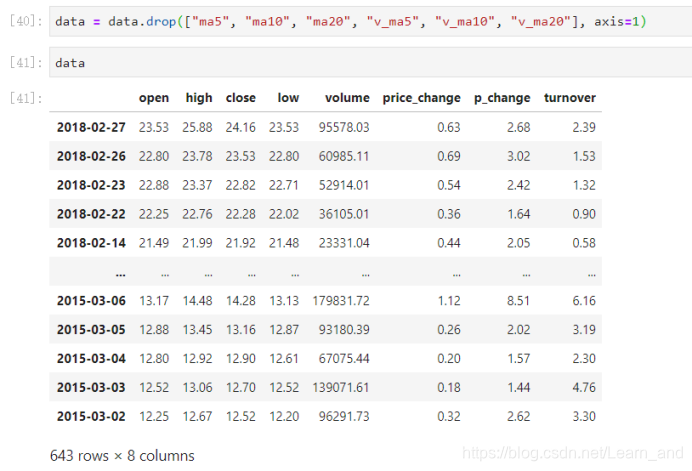Click input prompt label [40]
Image resolution: width=692 pixels, height=471 pixels.
[x=26, y=21]
